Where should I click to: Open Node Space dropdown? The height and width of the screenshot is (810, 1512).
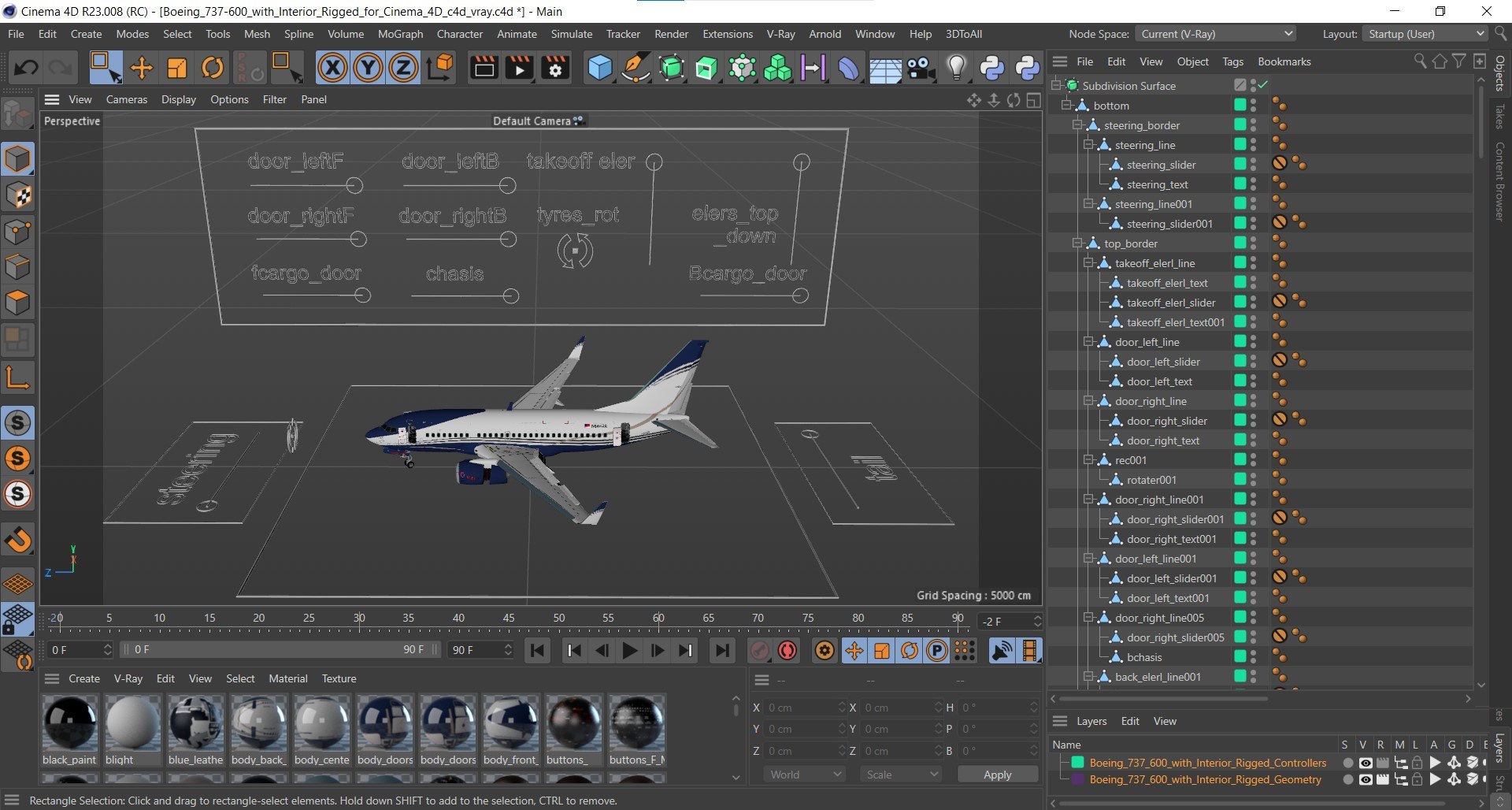point(1216,34)
